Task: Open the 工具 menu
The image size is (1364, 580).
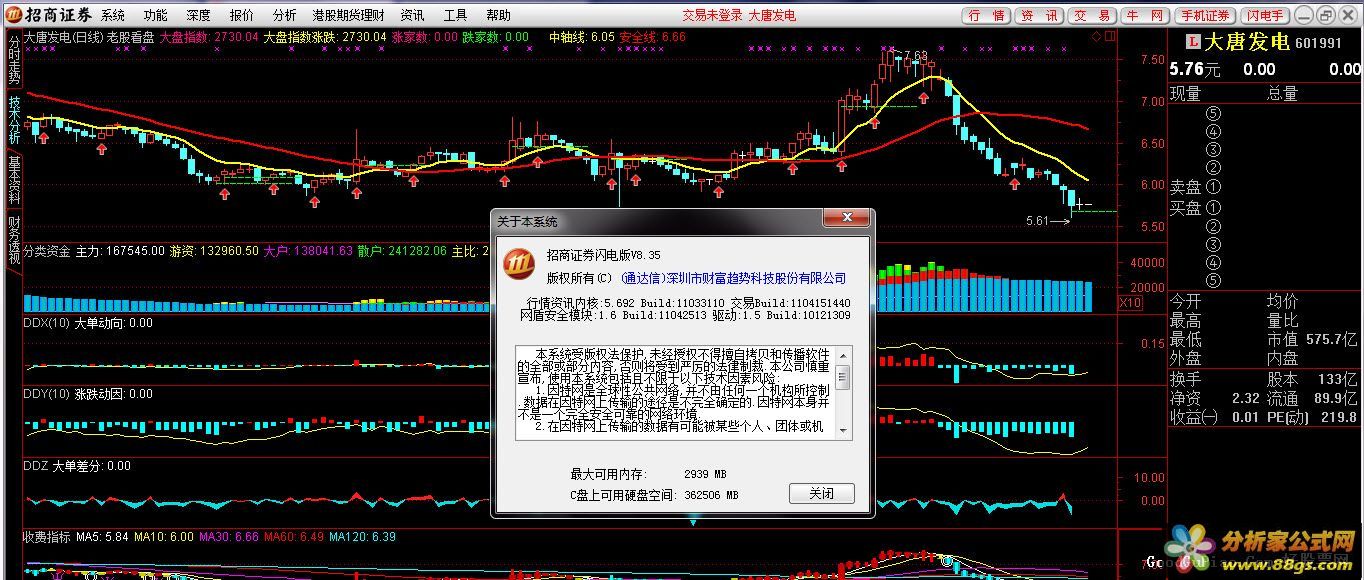Action: [x=455, y=15]
